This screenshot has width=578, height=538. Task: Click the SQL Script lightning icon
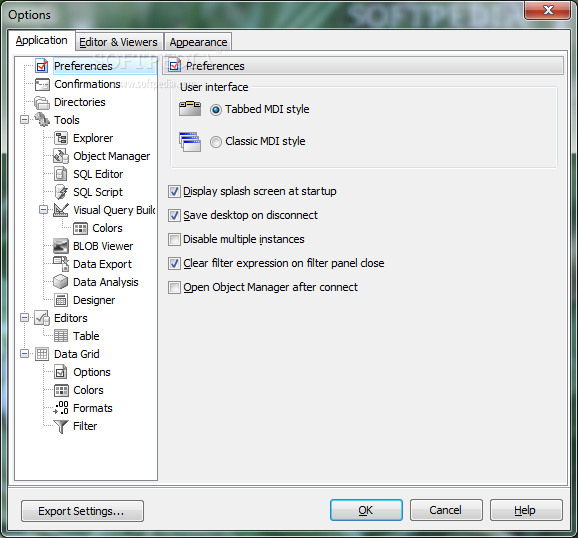61,192
